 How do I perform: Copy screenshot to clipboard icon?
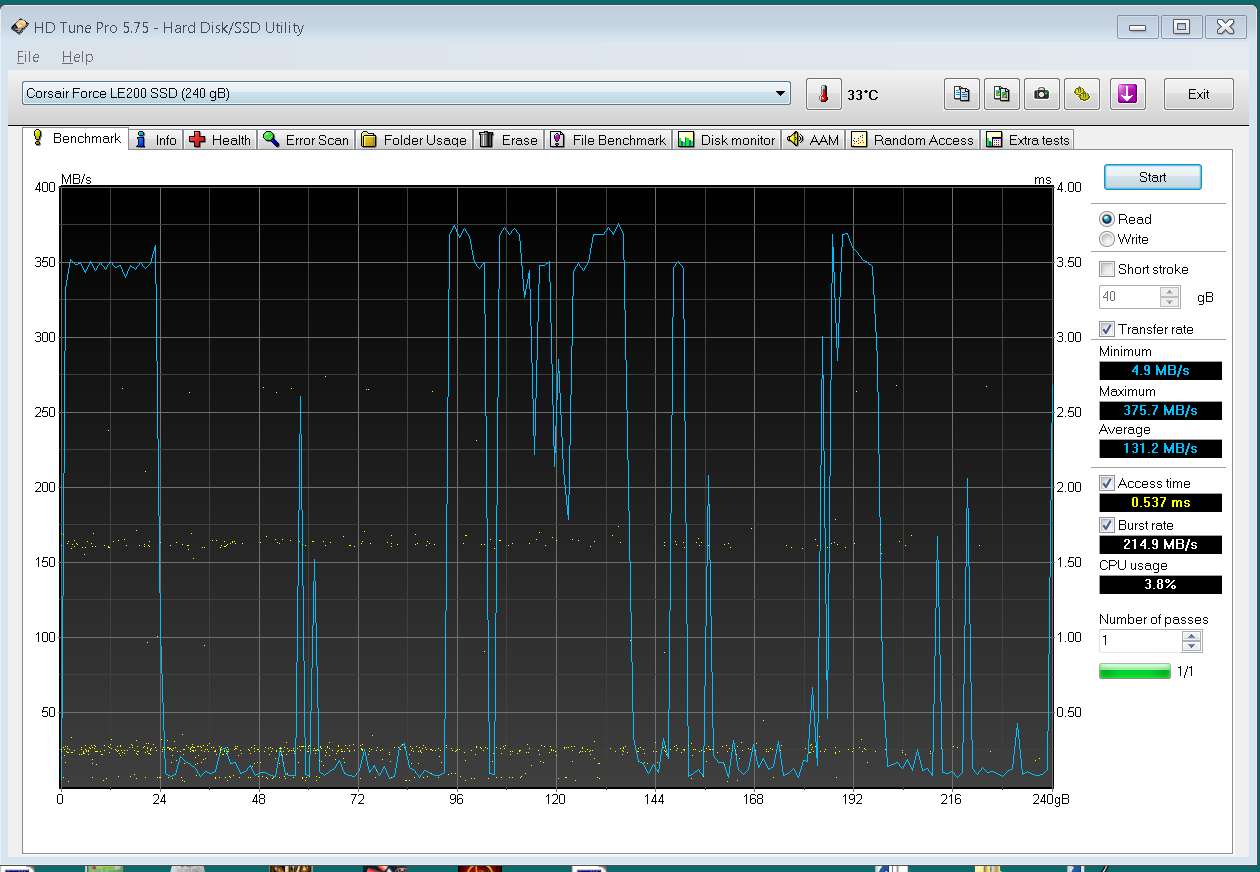tap(1001, 94)
